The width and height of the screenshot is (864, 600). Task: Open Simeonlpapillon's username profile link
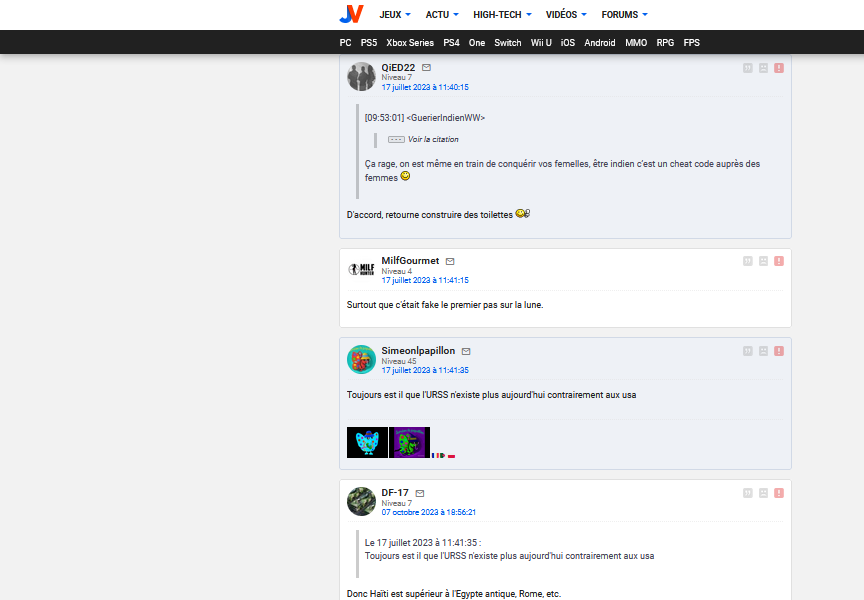click(x=418, y=351)
